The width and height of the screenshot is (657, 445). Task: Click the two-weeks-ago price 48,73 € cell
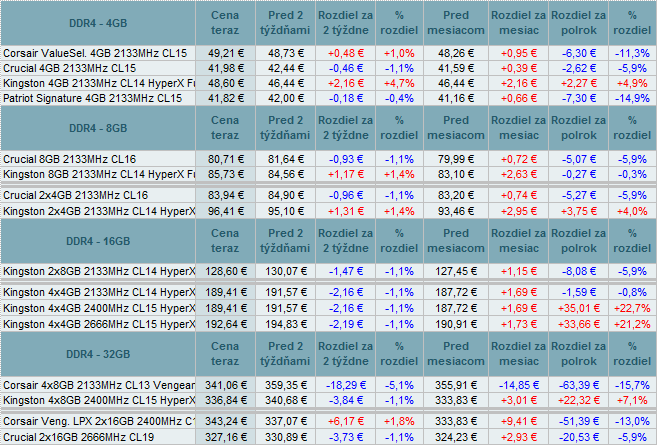click(x=285, y=53)
